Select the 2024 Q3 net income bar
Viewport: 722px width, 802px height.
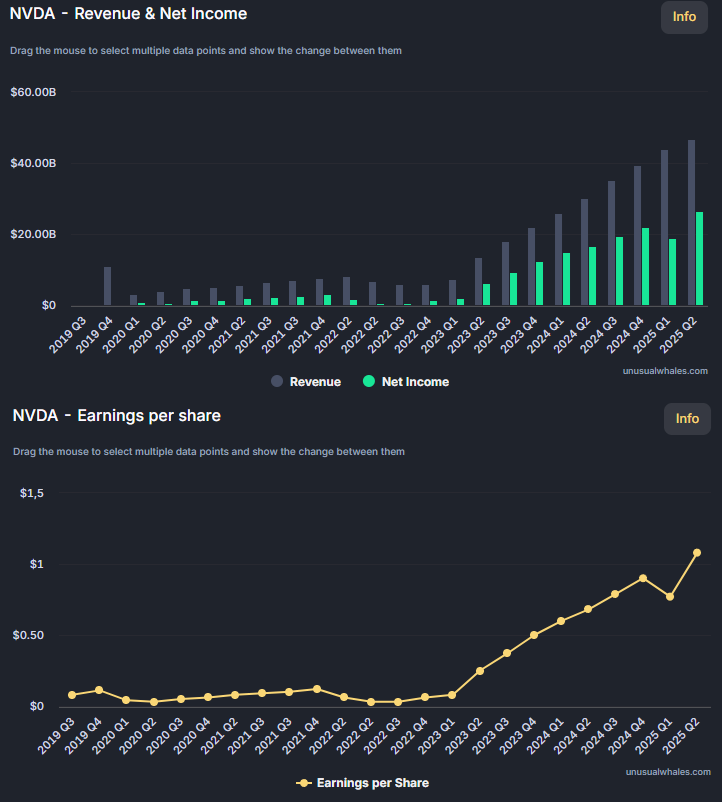pos(620,271)
